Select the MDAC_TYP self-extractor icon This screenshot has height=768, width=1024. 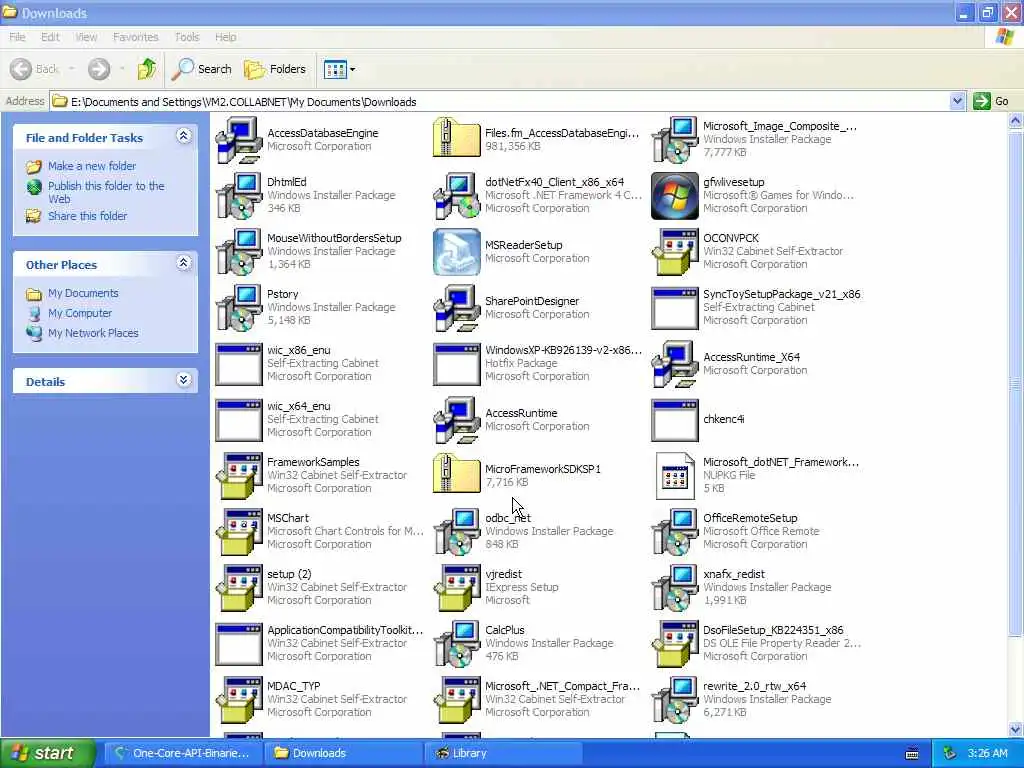coord(239,700)
